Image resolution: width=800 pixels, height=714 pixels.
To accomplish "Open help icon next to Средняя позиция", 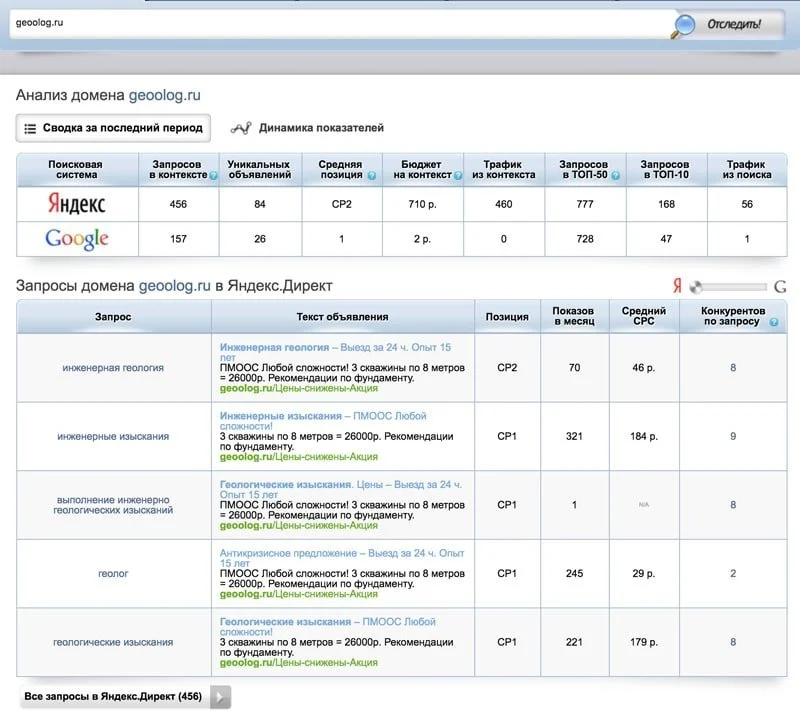I will click(x=372, y=176).
